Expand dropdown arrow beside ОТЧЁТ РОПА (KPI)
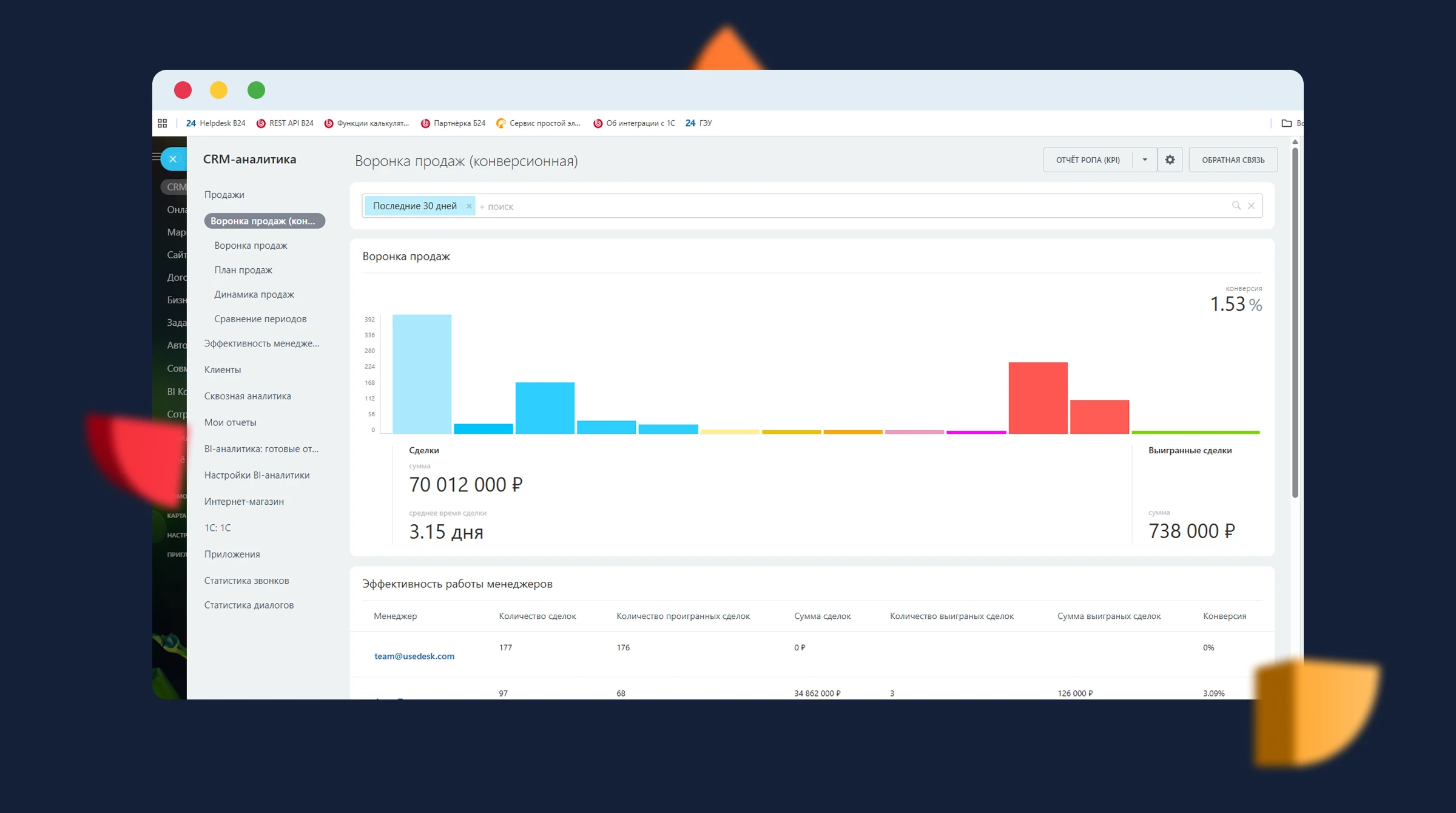Screen dimensions: 1456x813 tap(1145, 160)
